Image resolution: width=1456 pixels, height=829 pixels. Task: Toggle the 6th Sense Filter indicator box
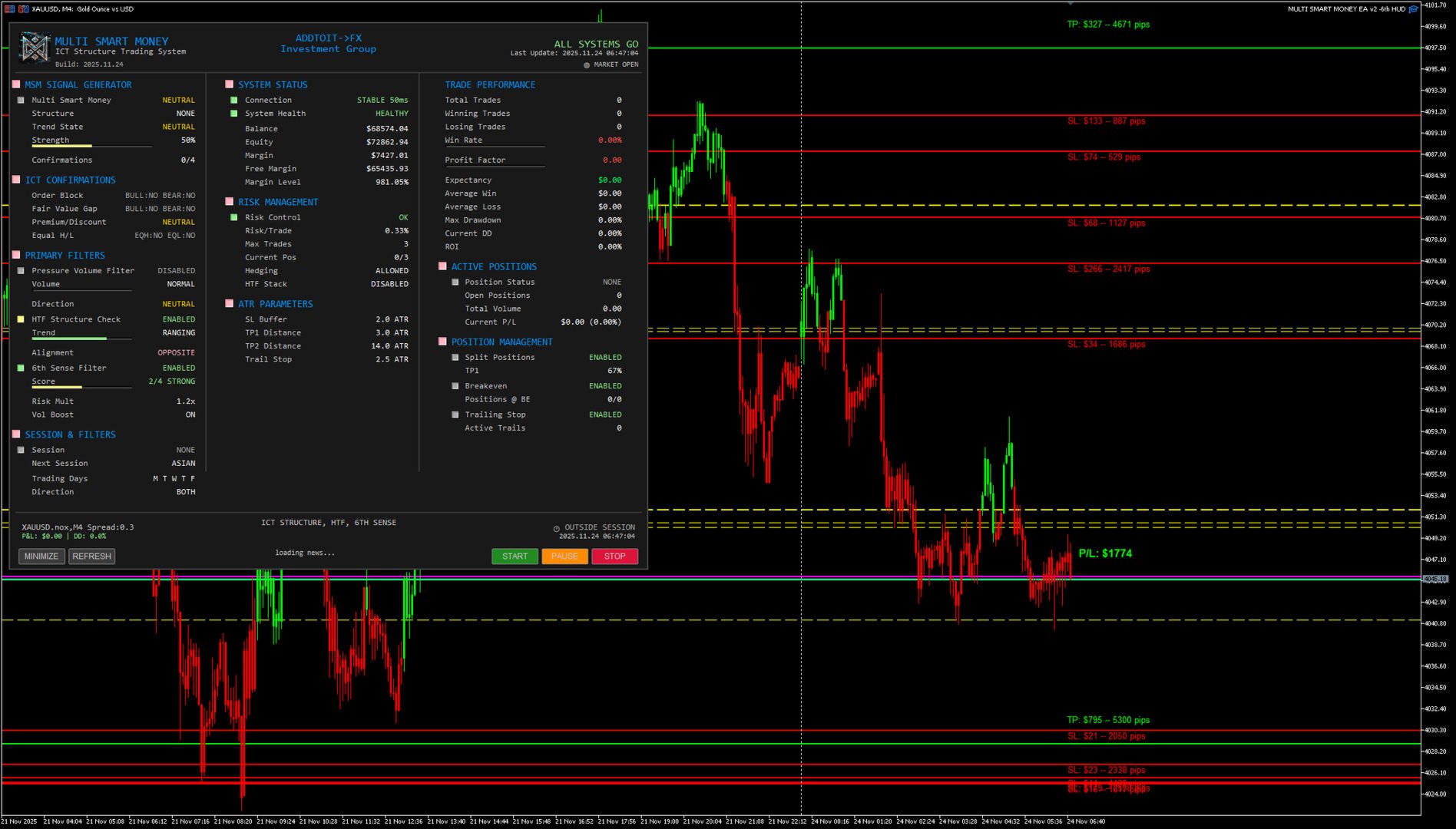click(x=21, y=368)
